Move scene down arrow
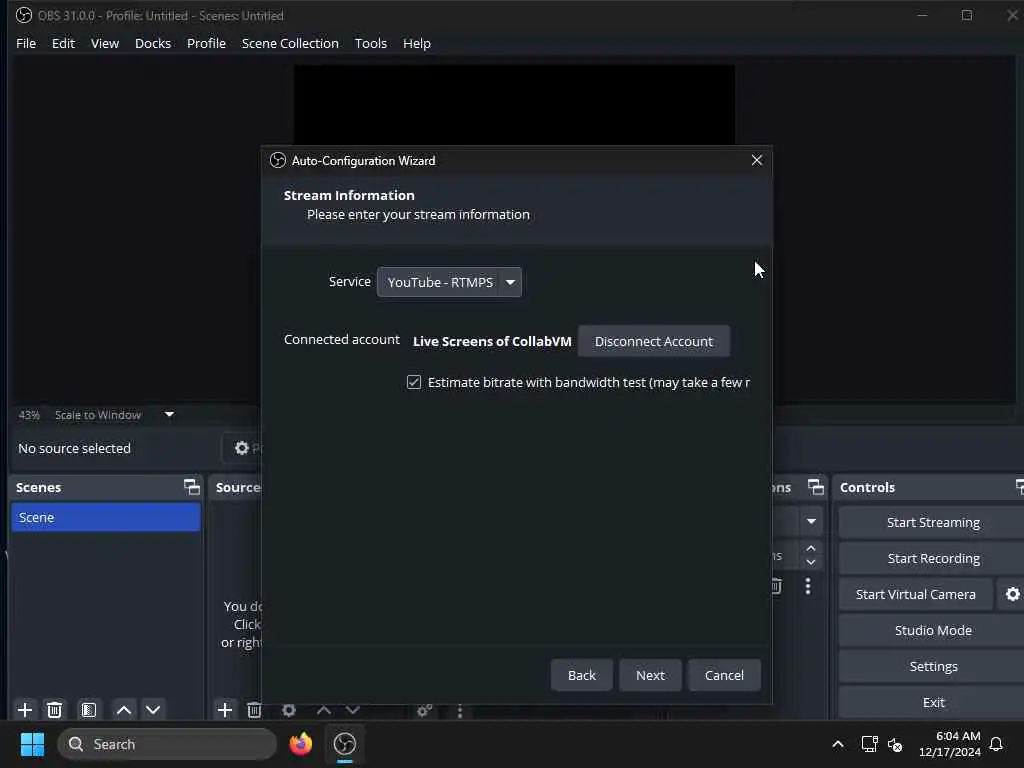This screenshot has height=768, width=1024. (153, 710)
